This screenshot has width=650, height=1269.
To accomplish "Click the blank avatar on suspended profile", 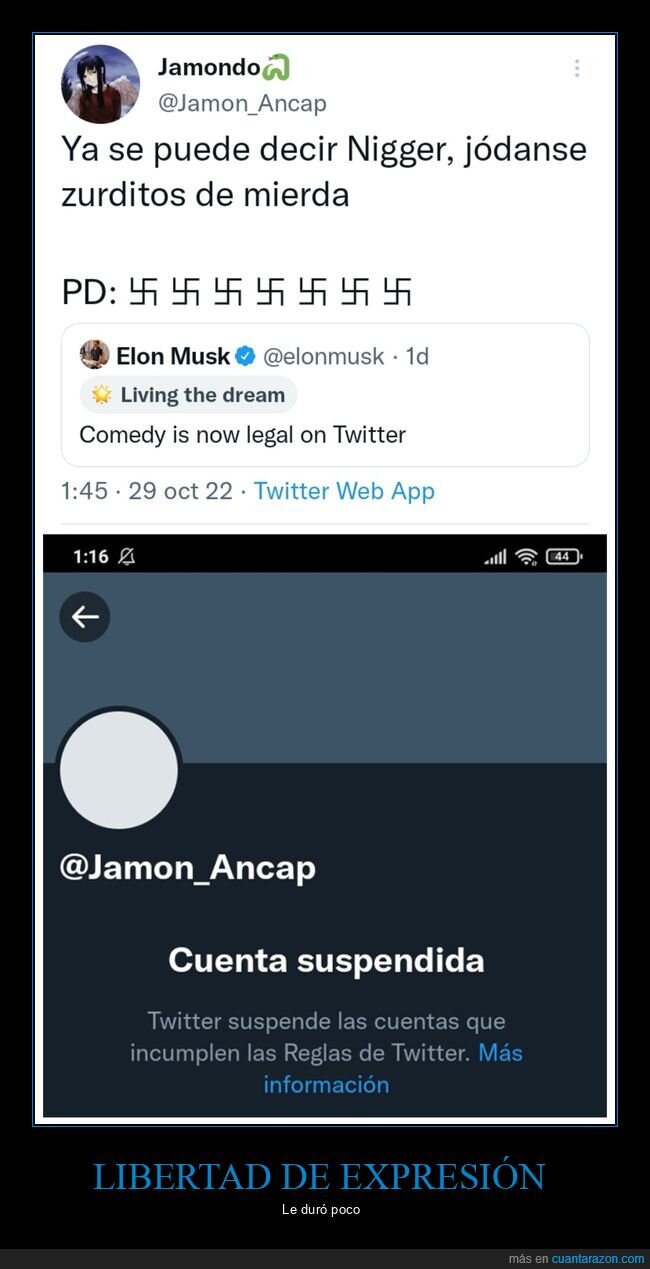I will (x=119, y=770).
